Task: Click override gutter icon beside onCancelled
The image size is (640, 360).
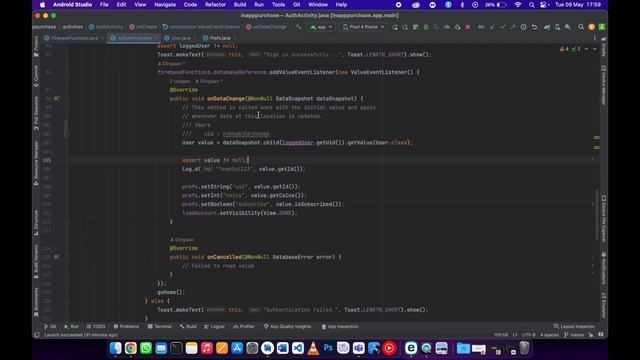Action: (x=56, y=257)
